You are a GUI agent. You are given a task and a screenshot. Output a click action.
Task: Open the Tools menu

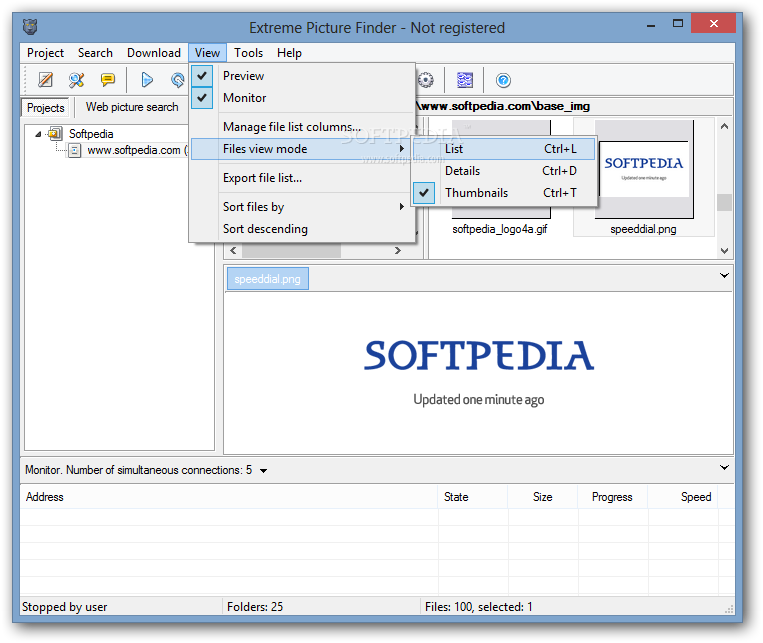[x=248, y=53]
